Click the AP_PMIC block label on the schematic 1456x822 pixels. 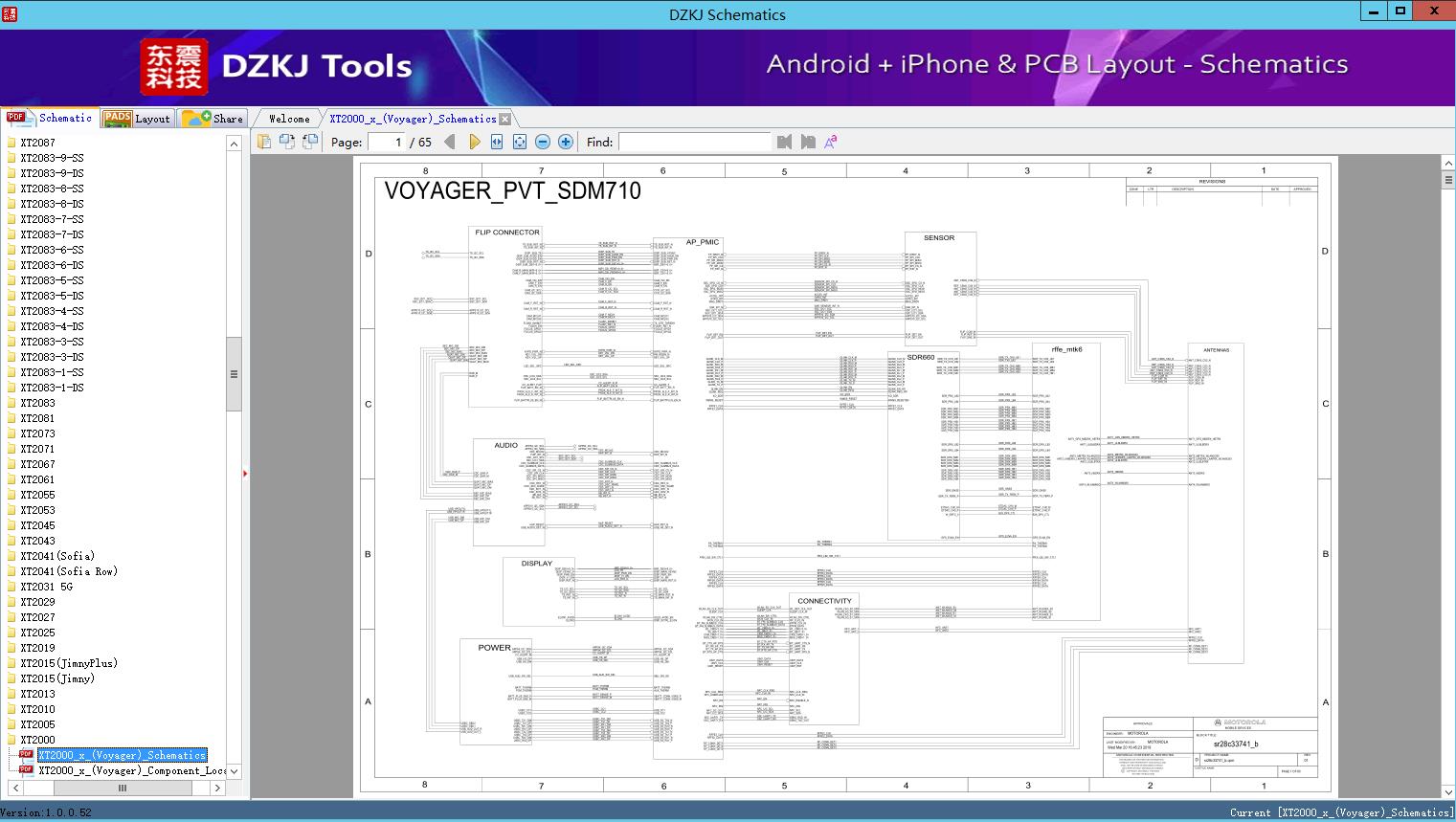[702, 242]
